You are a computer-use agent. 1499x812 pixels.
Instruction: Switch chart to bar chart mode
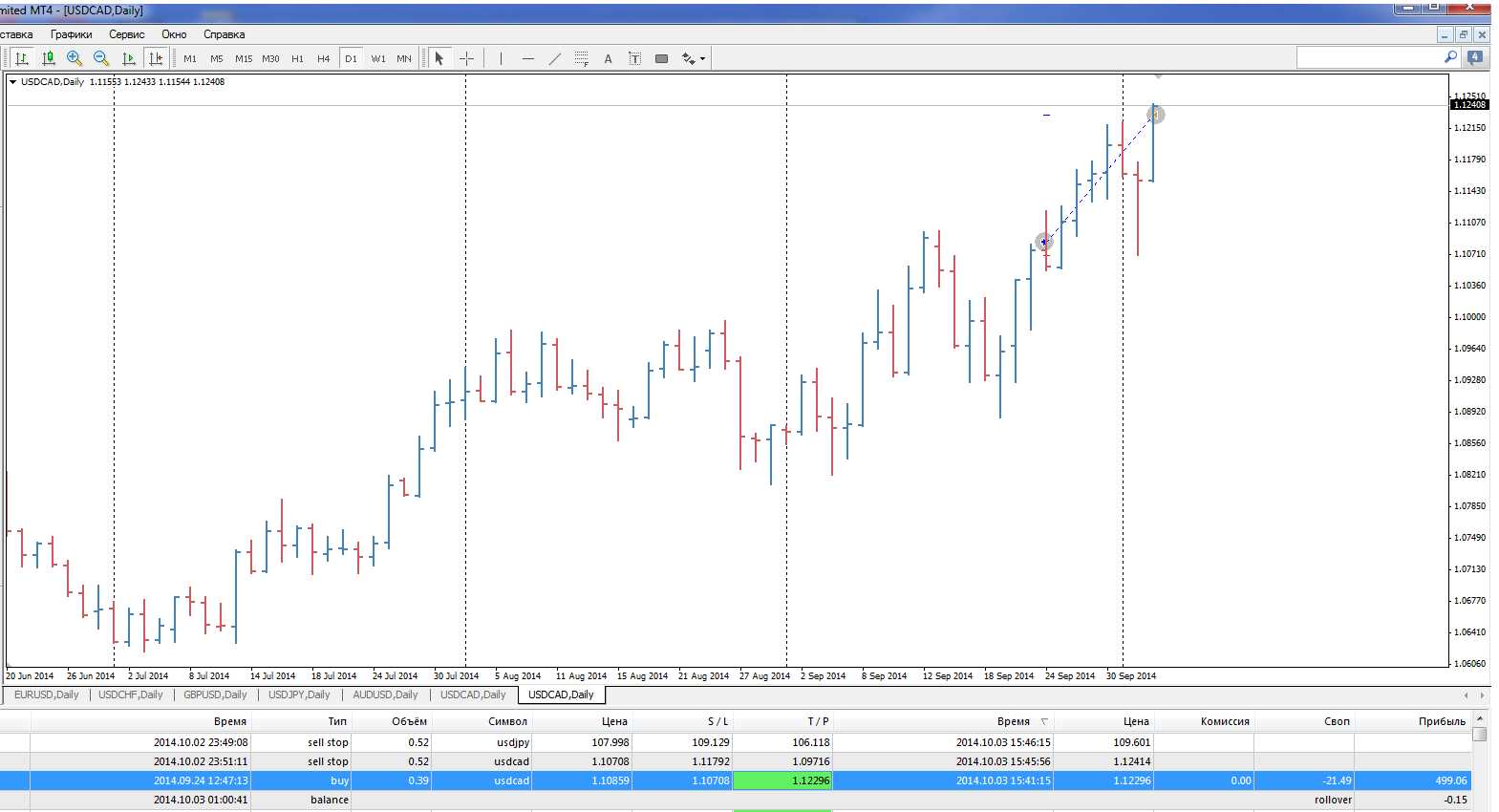21,58
